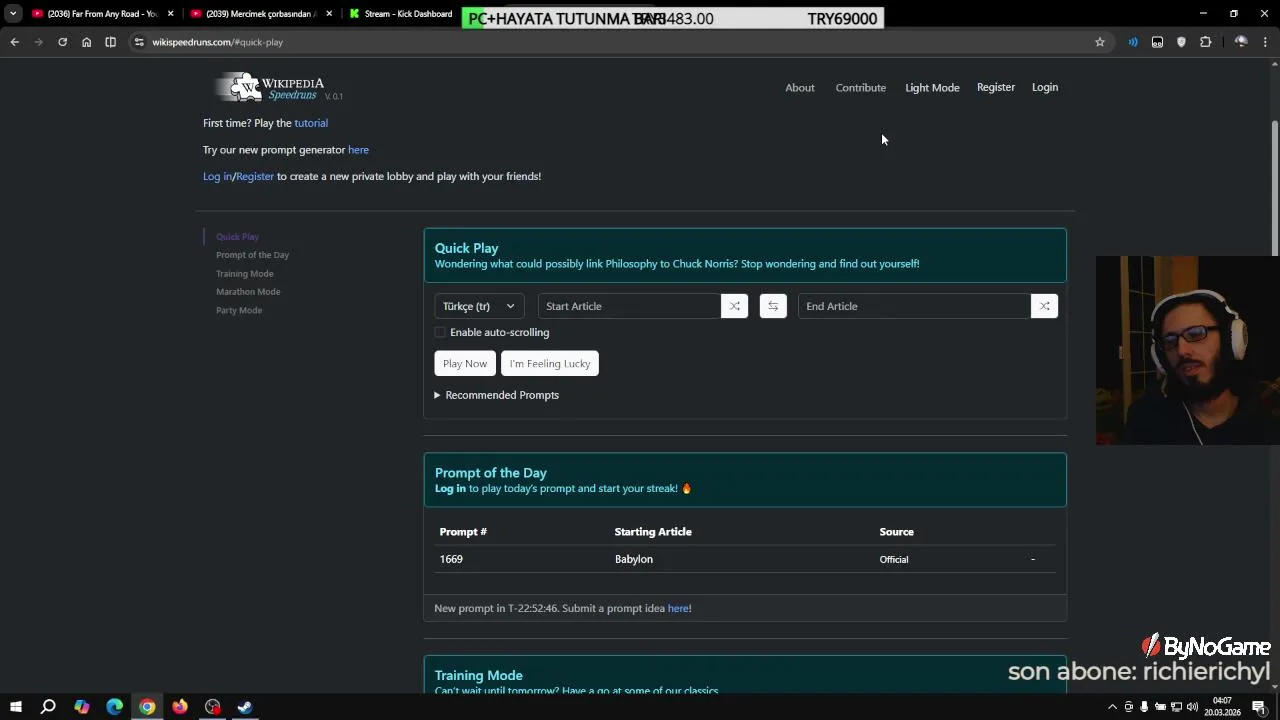Click the page vertical scrollbar
This screenshot has height=720, width=1280.
pyautogui.click(x=1274, y=188)
